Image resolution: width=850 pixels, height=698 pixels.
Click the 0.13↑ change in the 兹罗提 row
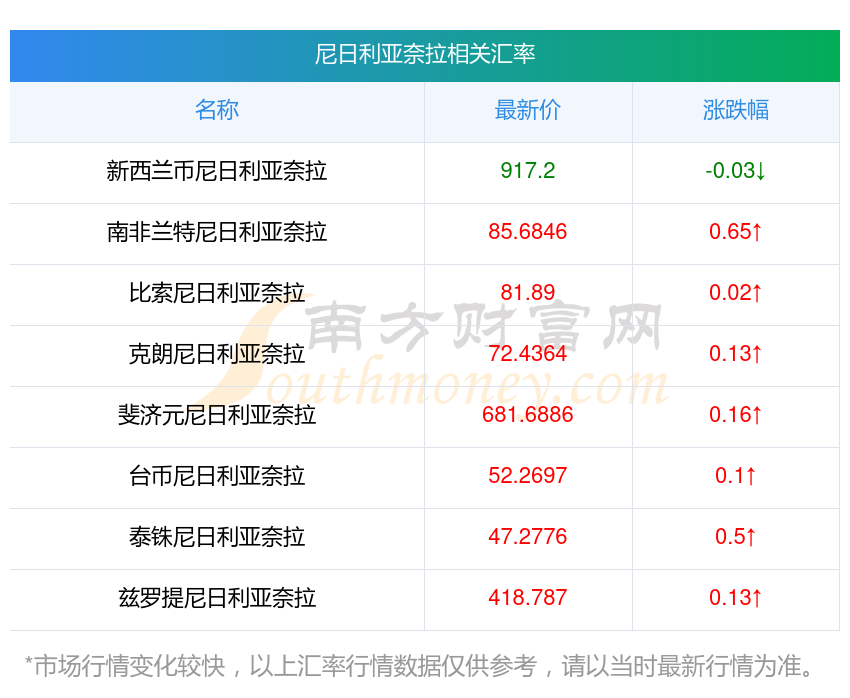point(736,598)
